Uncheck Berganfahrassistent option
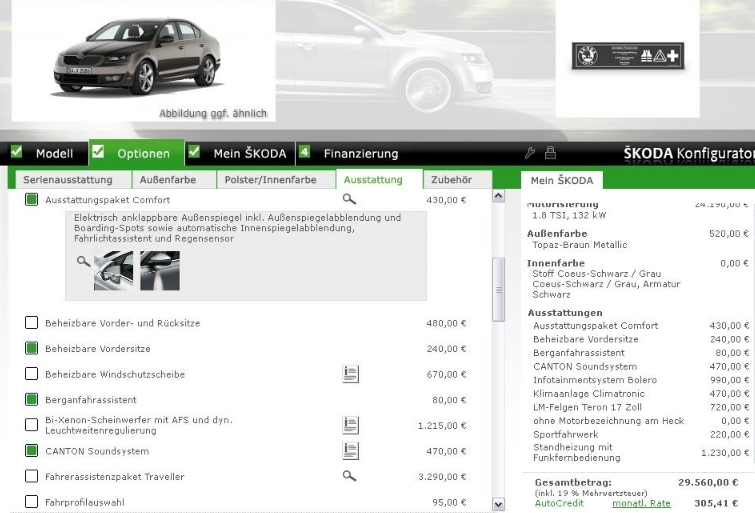 31,399
